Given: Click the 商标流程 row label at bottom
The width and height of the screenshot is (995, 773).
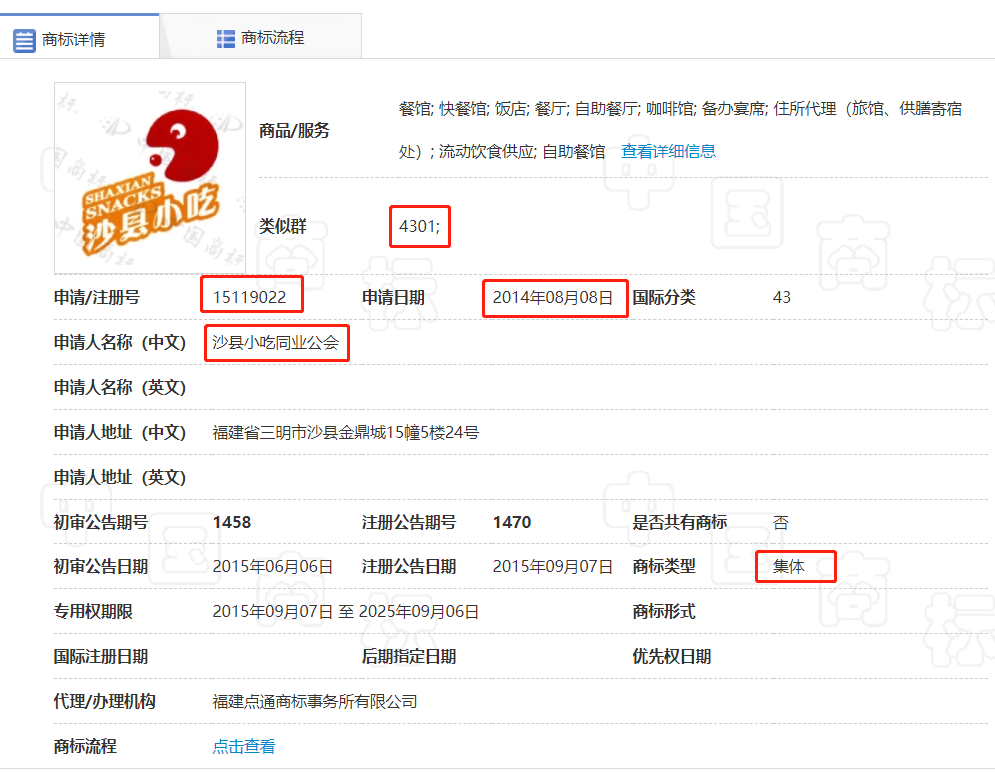Looking at the screenshot, I should (85, 746).
